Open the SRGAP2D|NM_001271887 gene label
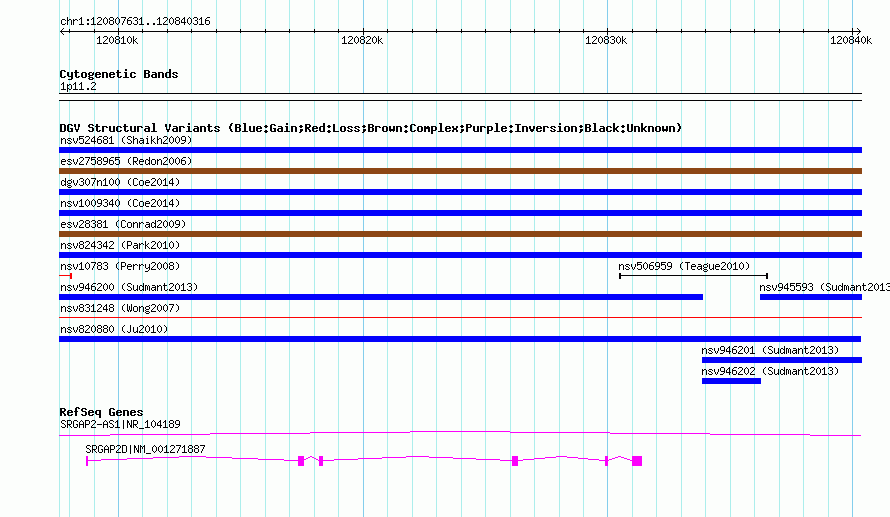Image resolution: width=890 pixels, height=517 pixels. tap(145, 449)
